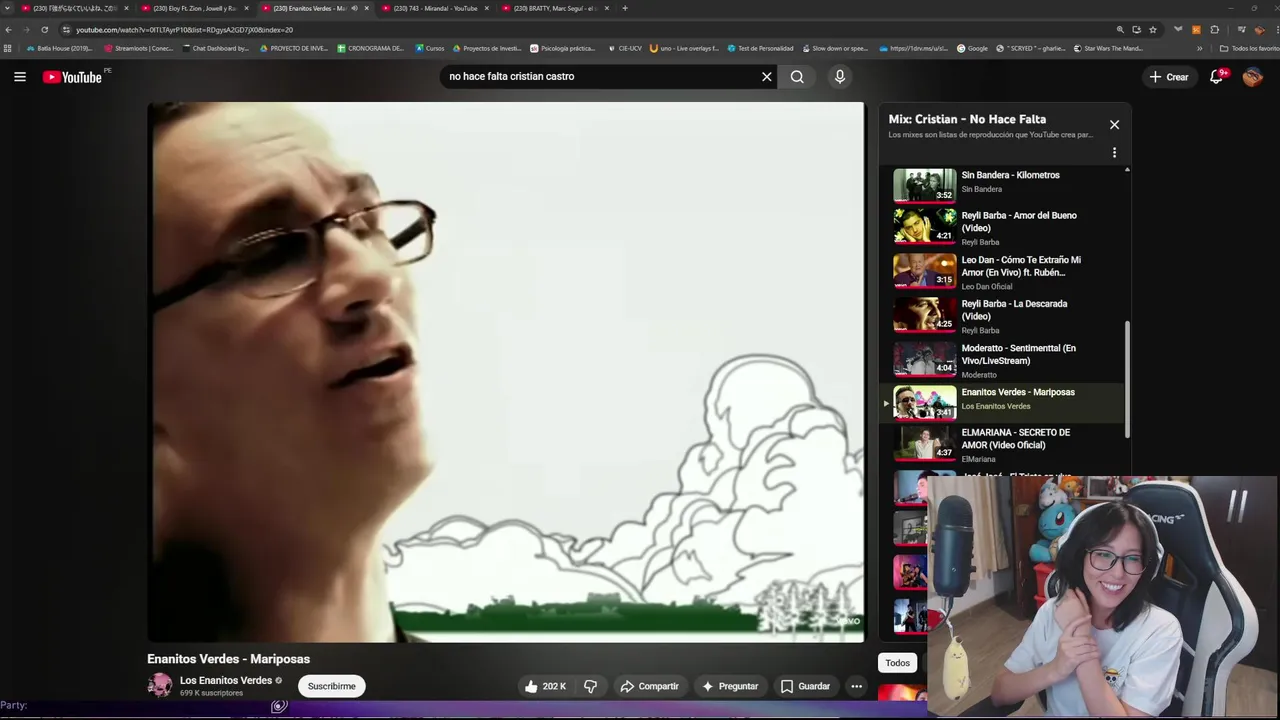Open the YouTube hamburger guide menu

tap(19, 76)
